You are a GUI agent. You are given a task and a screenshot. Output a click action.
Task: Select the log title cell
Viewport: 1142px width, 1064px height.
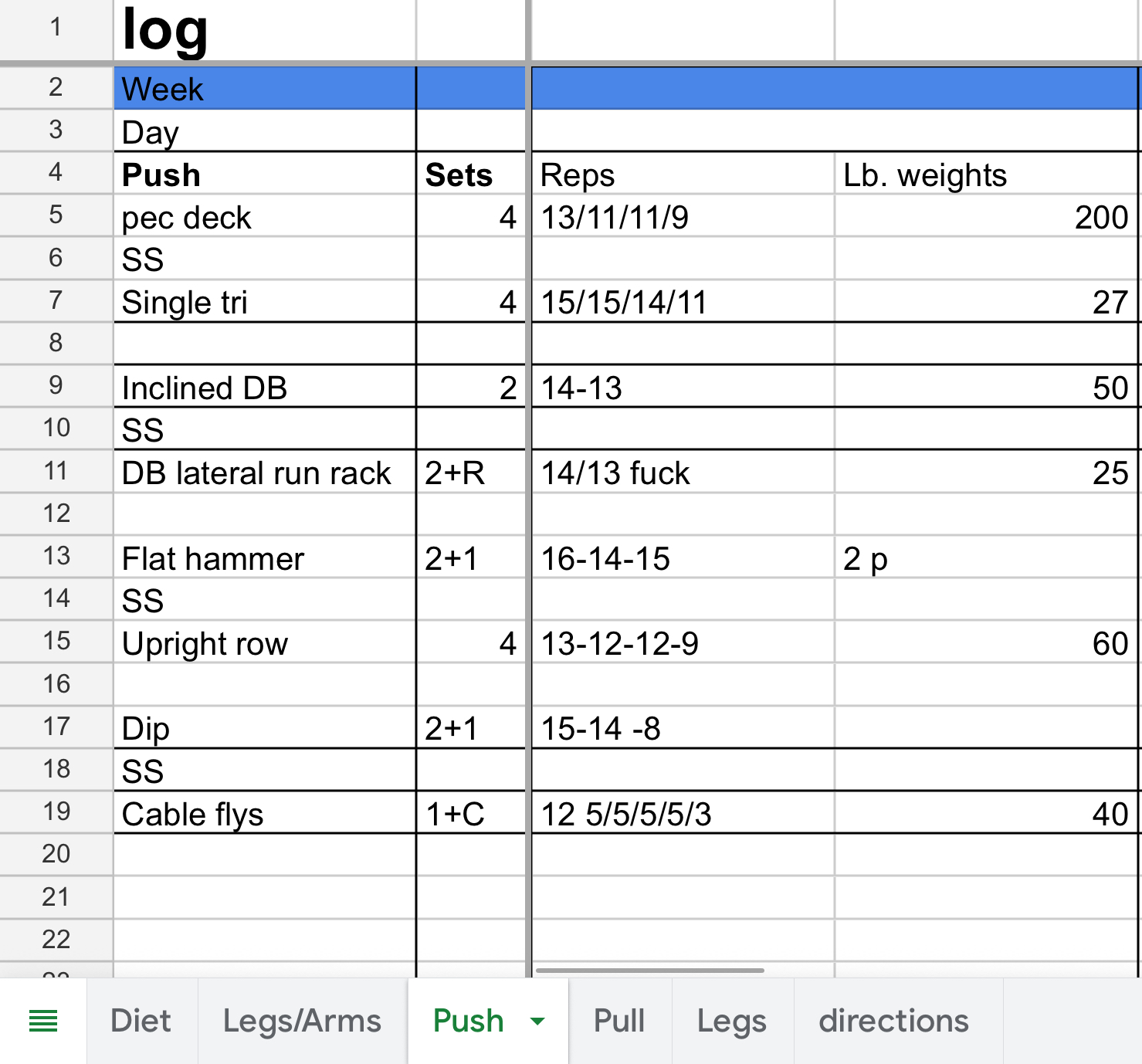click(x=264, y=31)
